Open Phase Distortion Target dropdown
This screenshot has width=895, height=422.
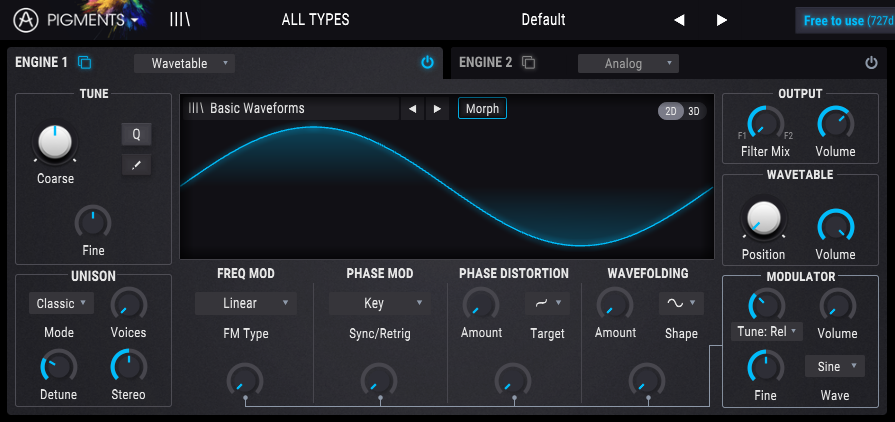(x=547, y=303)
